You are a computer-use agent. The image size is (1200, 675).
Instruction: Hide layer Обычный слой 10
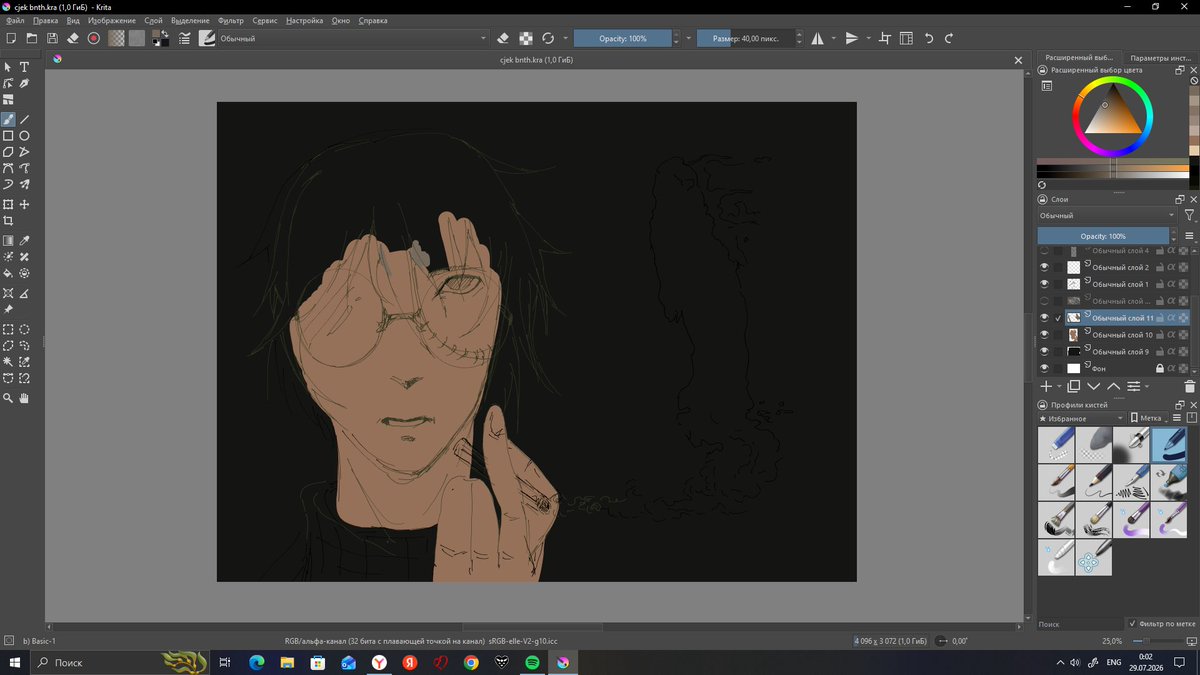tap(1044, 335)
